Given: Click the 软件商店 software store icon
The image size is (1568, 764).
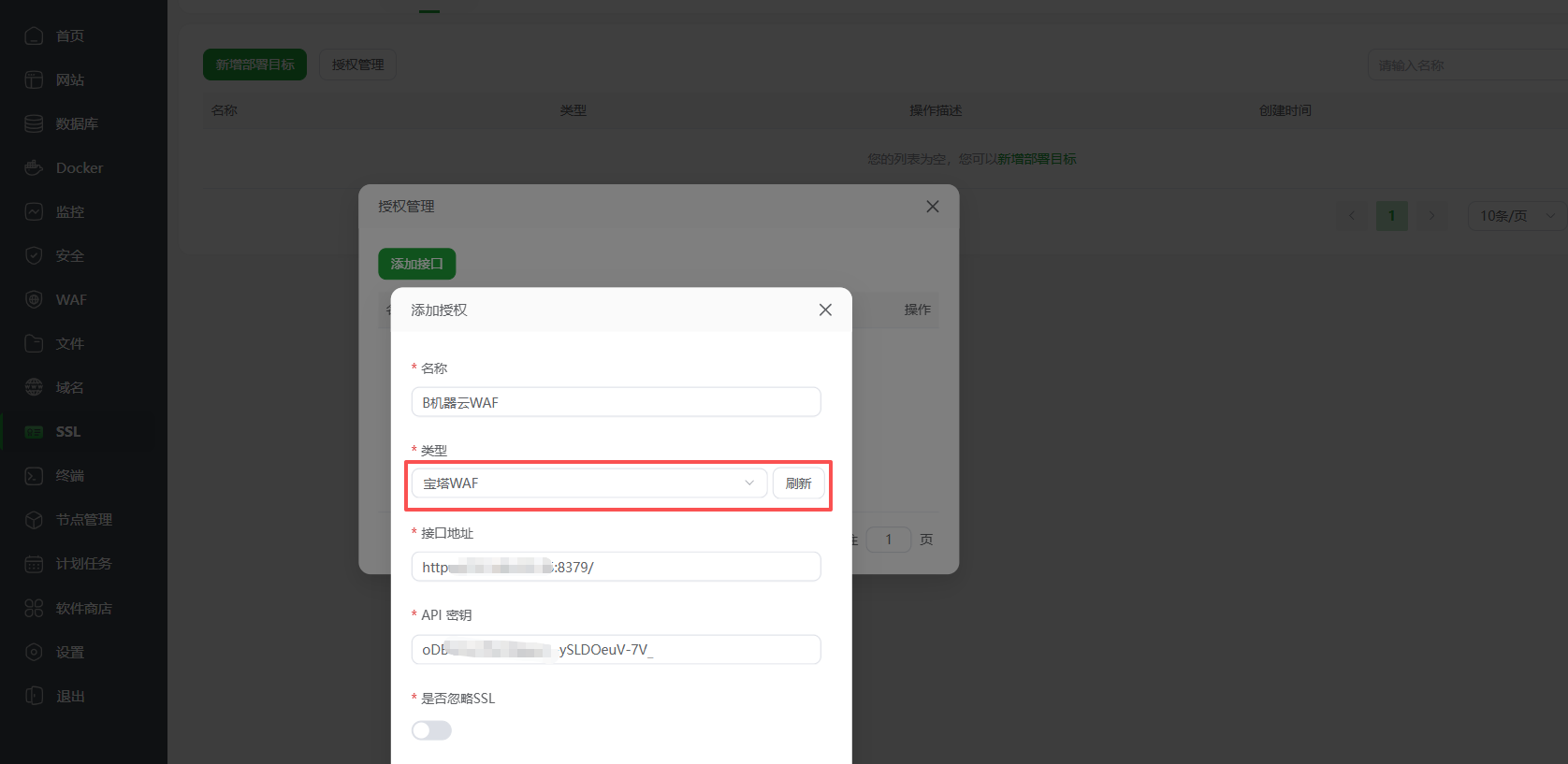Looking at the screenshot, I should 34,608.
